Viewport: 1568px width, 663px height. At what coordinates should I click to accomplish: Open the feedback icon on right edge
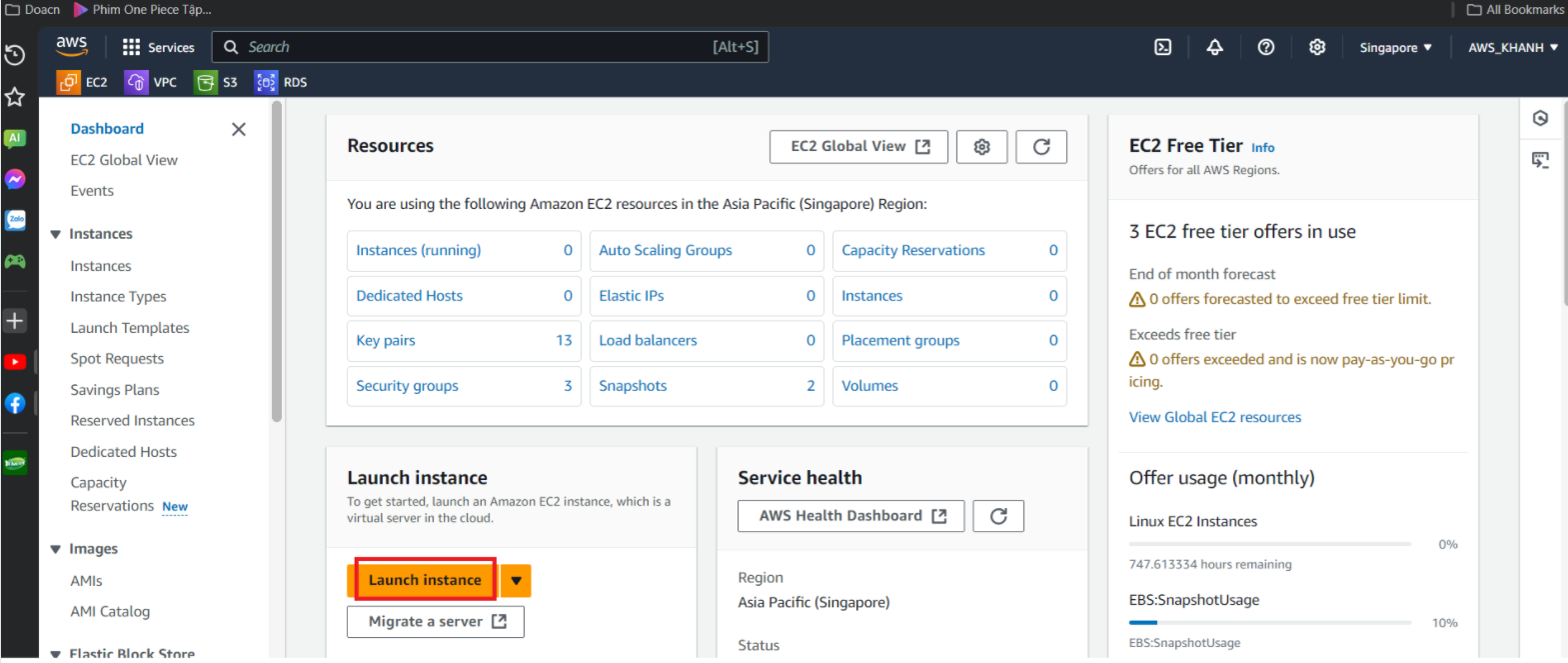tap(1541, 160)
